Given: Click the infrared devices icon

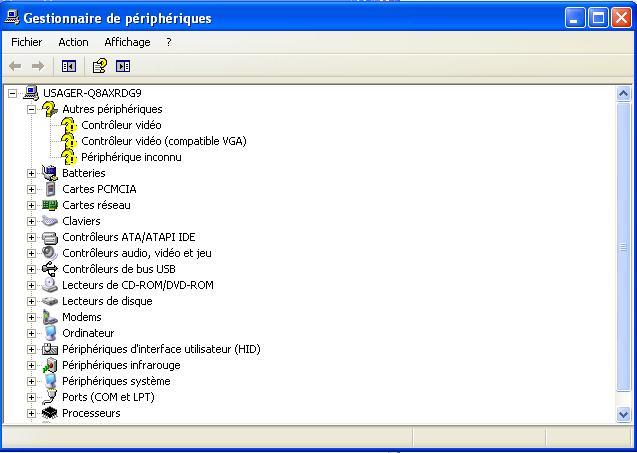Looking at the screenshot, I should (50, 365).
